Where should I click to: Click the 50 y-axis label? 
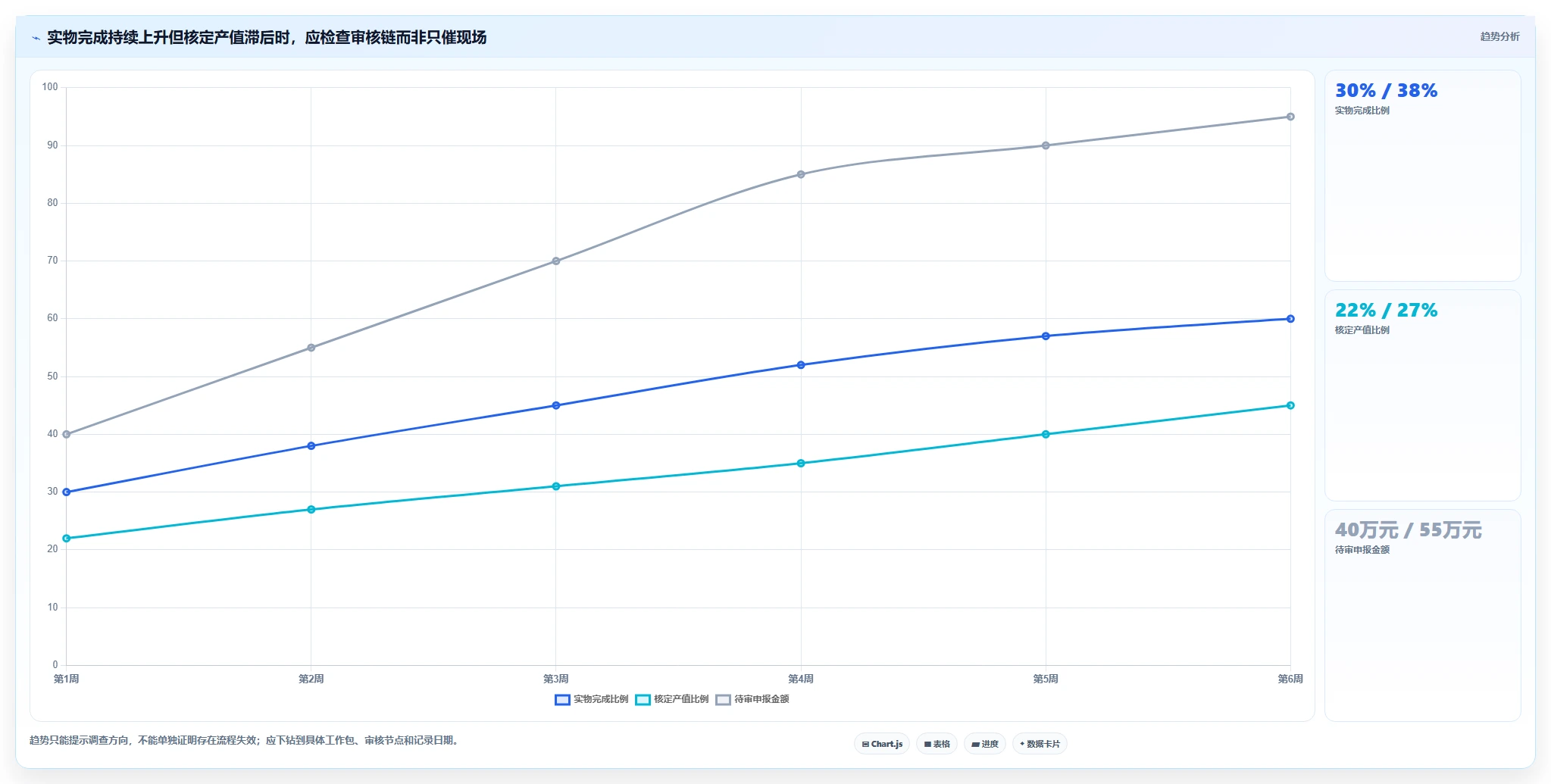point(52,376)
